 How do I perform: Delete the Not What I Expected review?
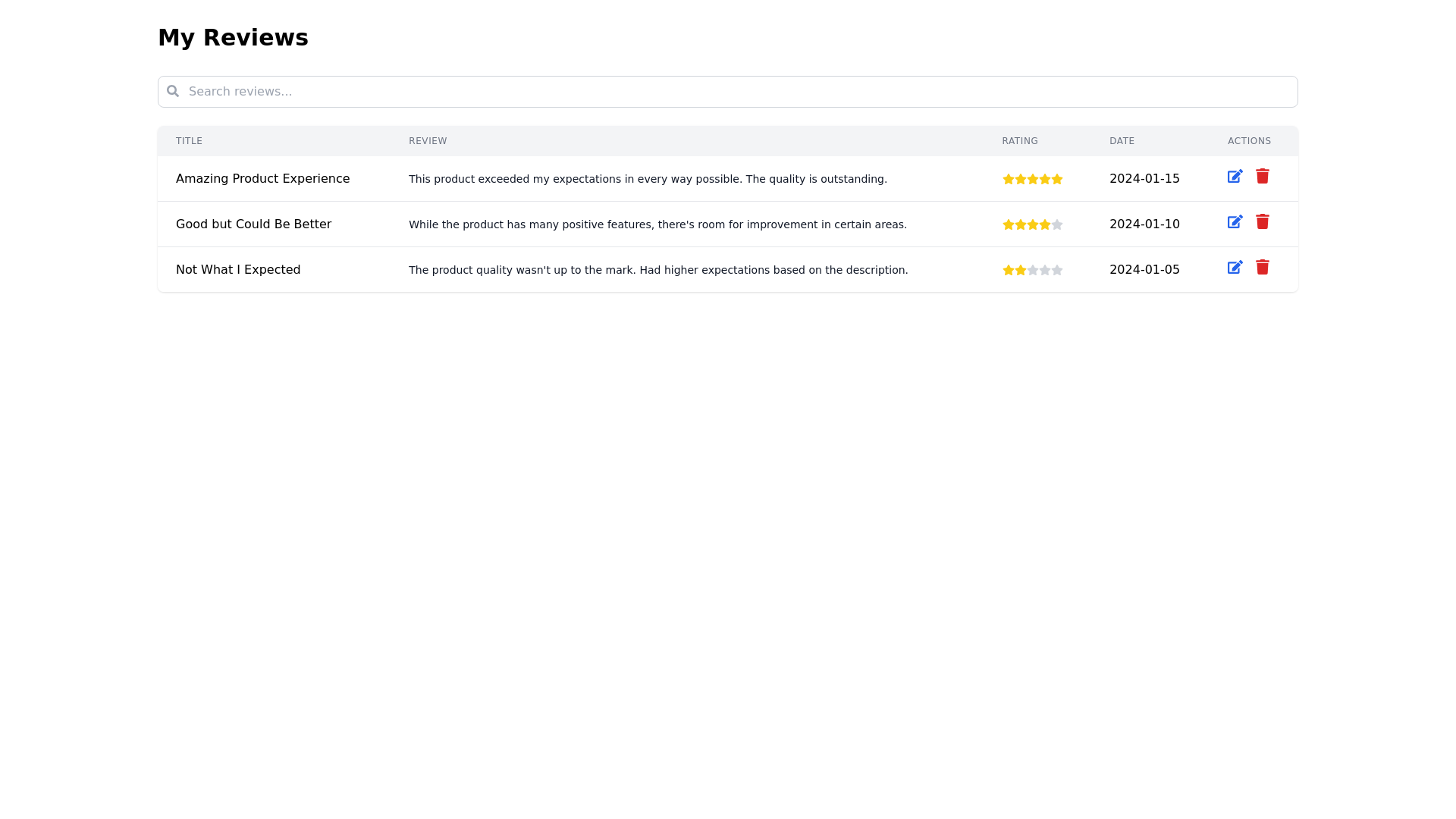tap(1262, 268)
